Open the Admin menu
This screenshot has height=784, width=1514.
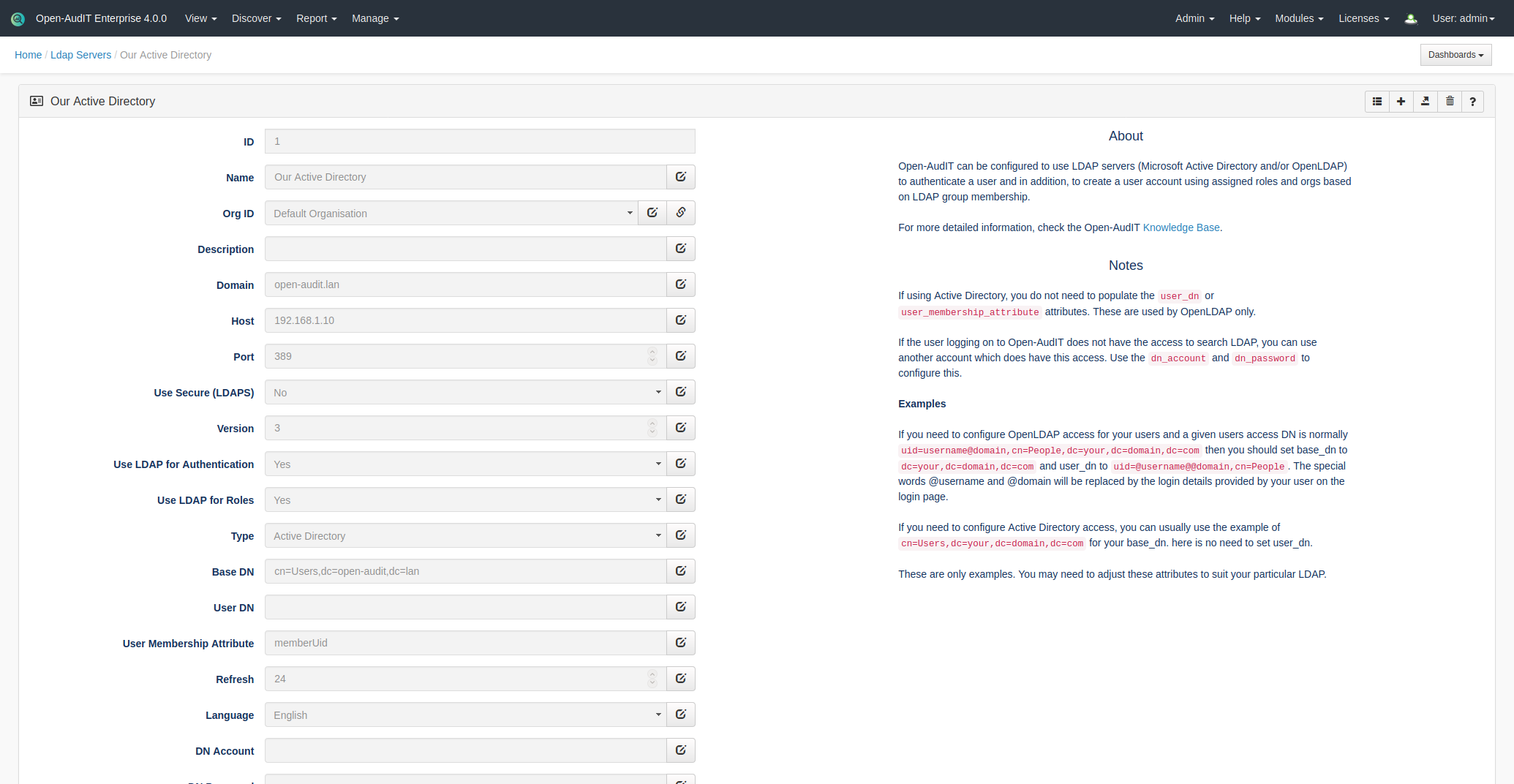pyautogui.click(x=1194, y=18)
